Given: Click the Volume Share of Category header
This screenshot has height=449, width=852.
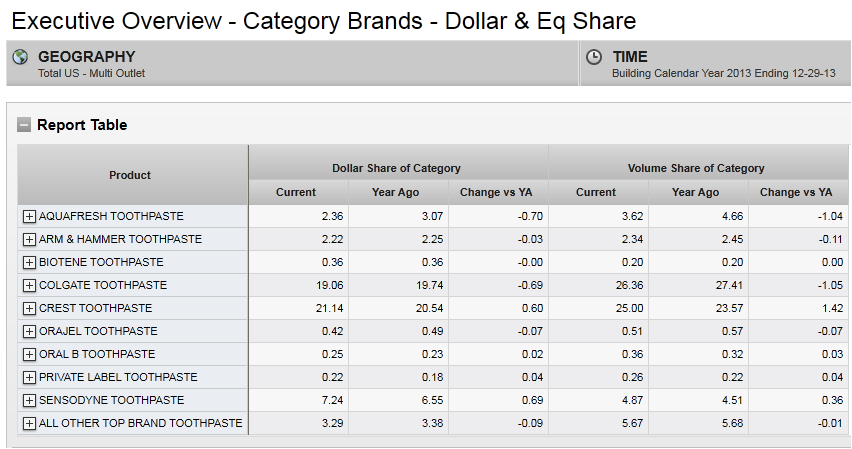Looking at the screenshot, I should coord(696,168).
